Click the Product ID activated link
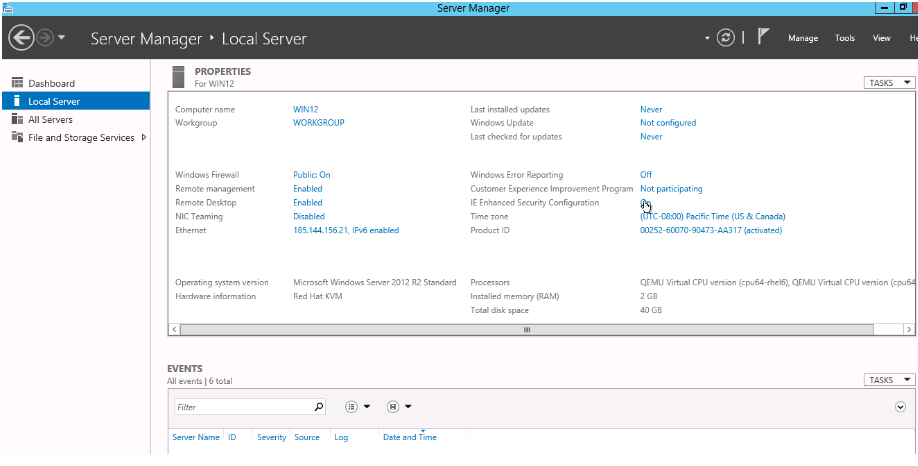This screenshot has height=466, width=918. pyautogui.click(x=711, y=230)
